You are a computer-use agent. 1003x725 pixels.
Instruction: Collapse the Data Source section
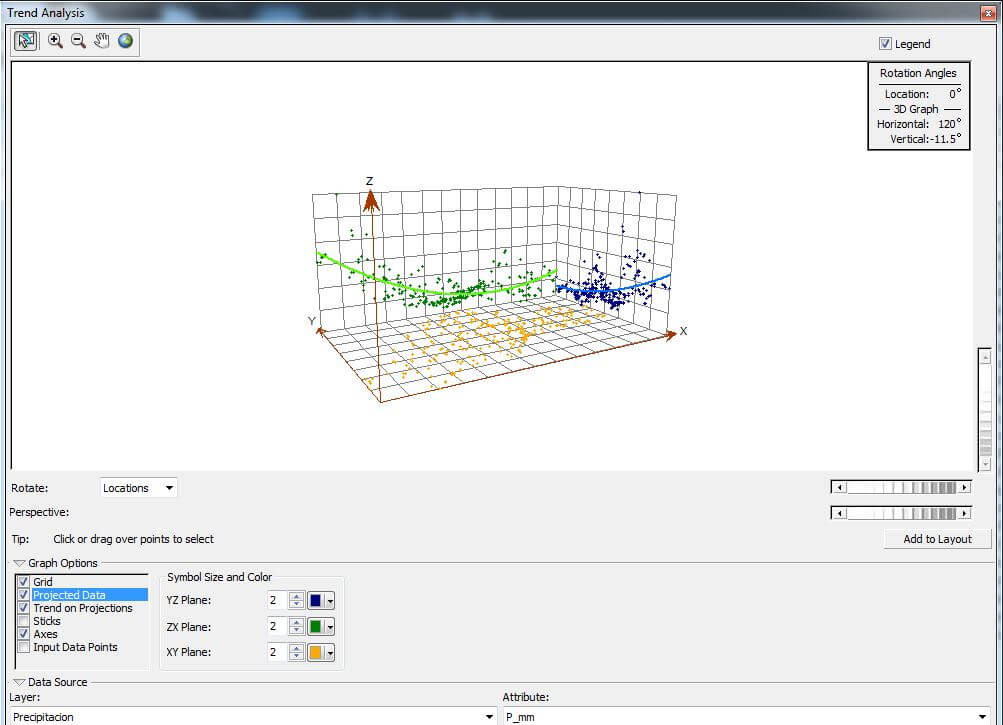(x=19, y=682)
